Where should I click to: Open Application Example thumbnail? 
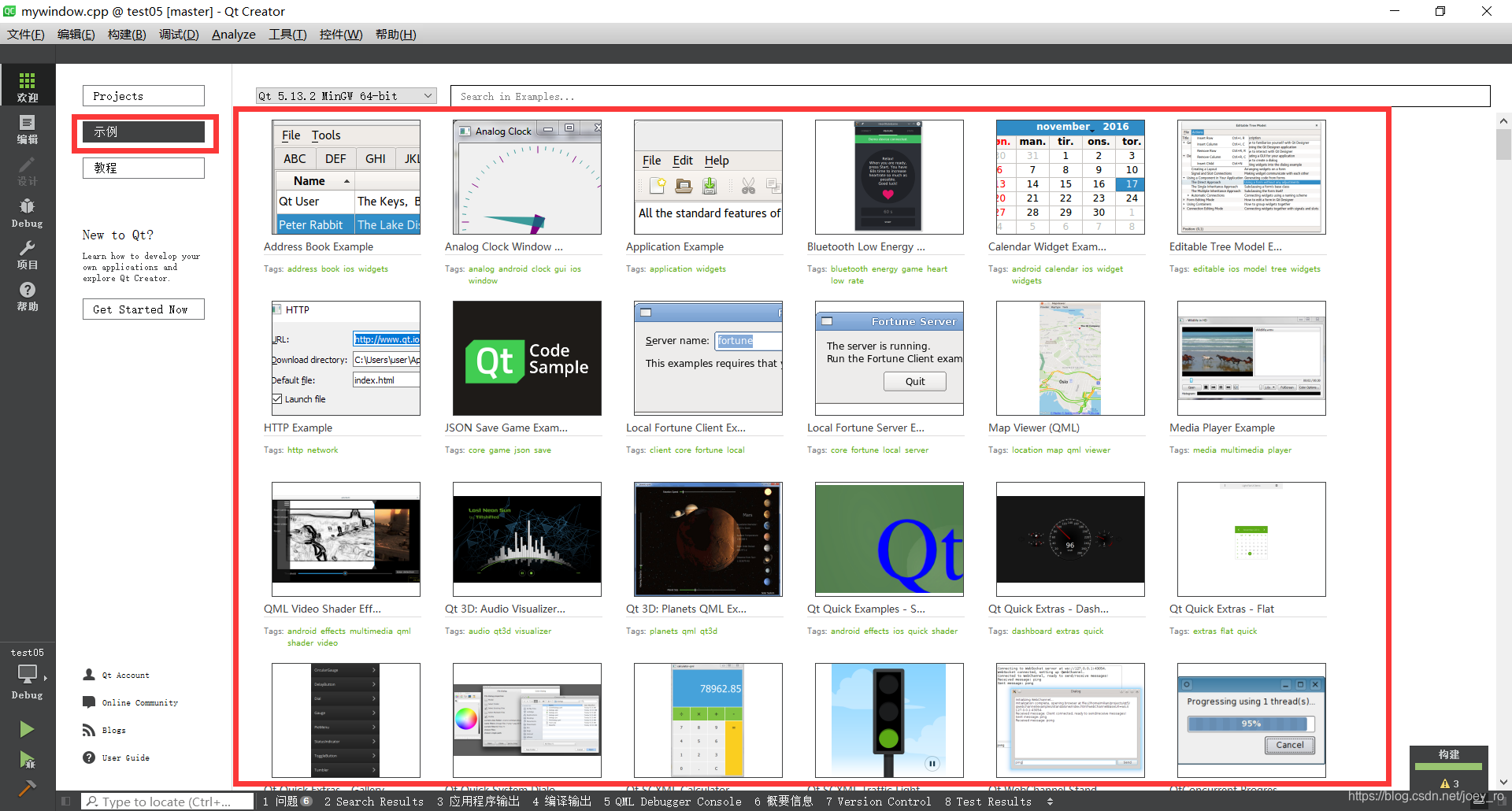708,177
